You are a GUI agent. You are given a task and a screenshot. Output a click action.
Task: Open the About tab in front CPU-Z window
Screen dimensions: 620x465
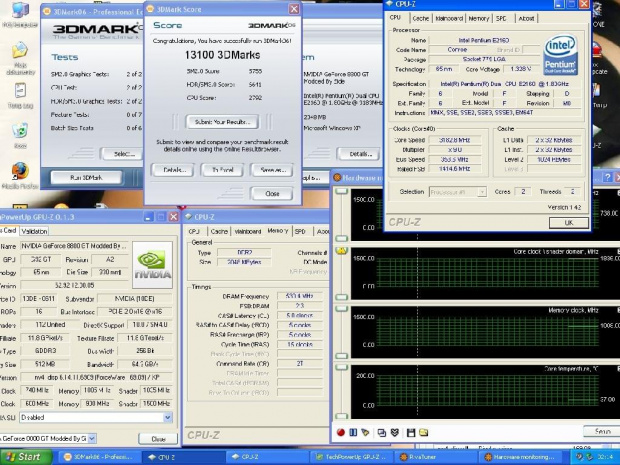click(x=526, y=18)
